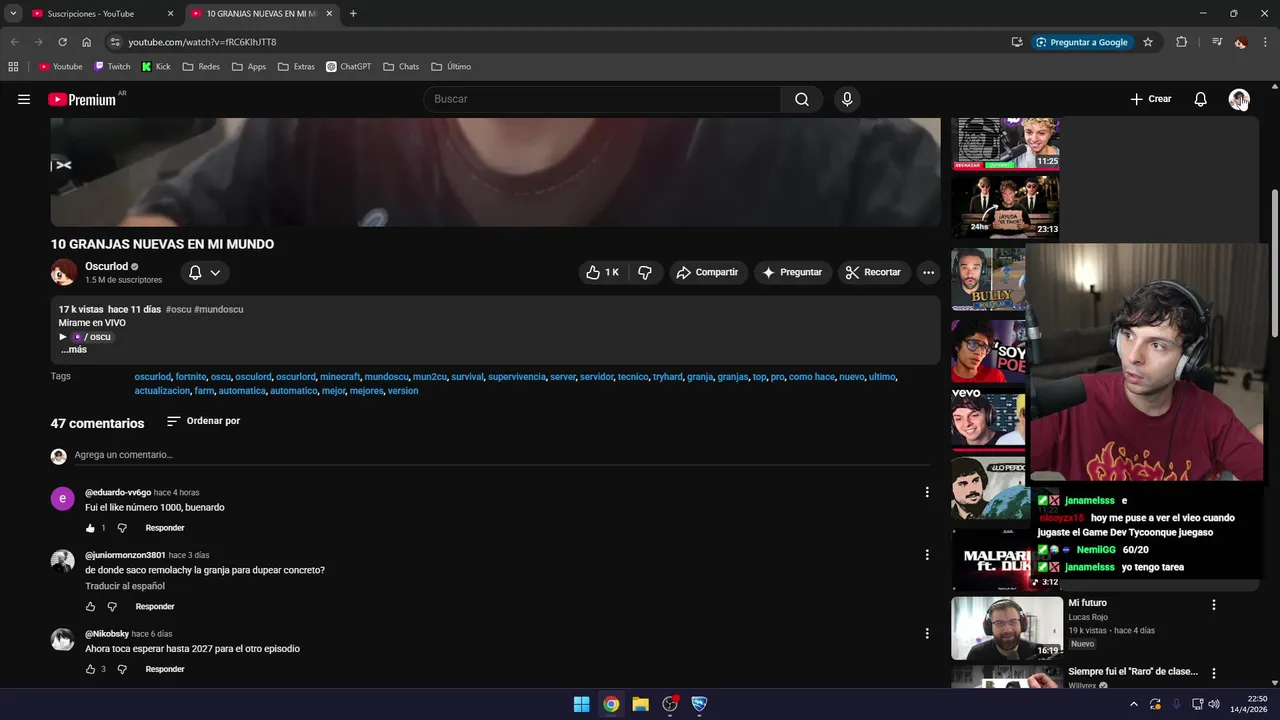Open the Redes bookmarks folder
1280x720 pixels.
click(201, 67)
